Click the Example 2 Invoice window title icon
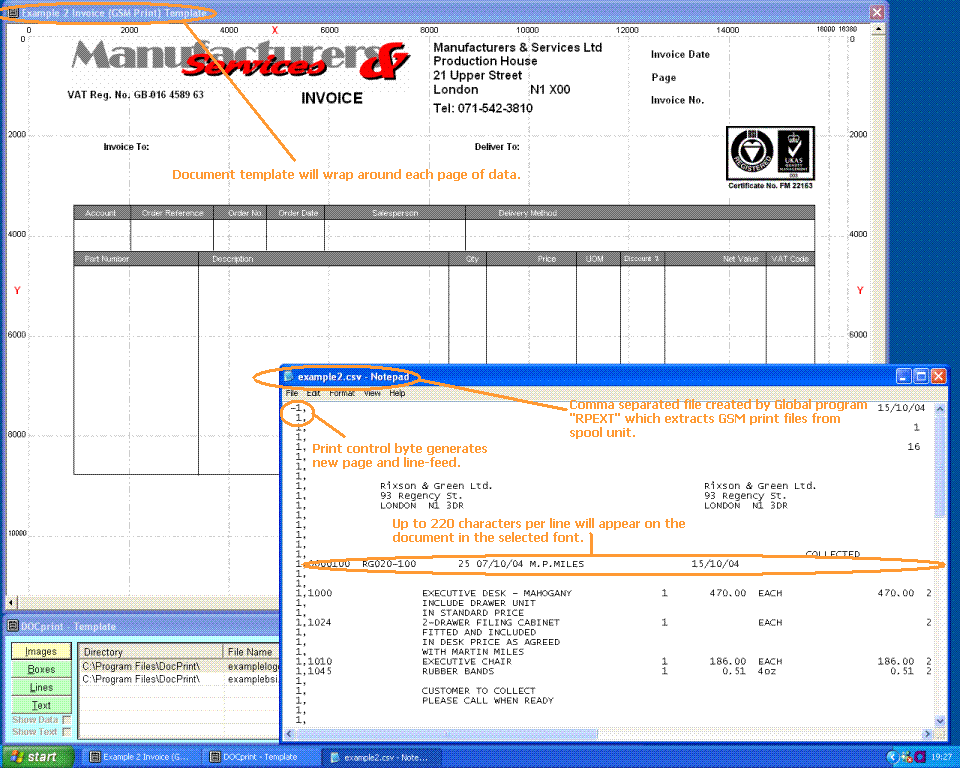Screen dimensions: 960x768 tap(13, 12)
